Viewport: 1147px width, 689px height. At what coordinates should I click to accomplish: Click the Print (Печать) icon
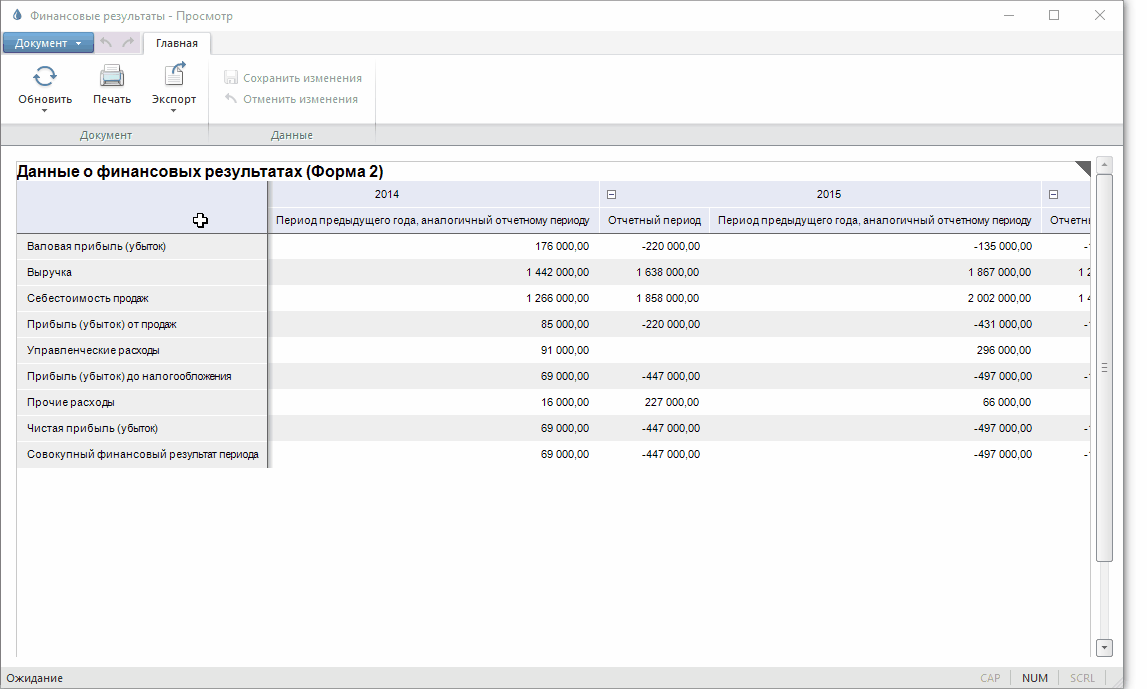point(111,76)
